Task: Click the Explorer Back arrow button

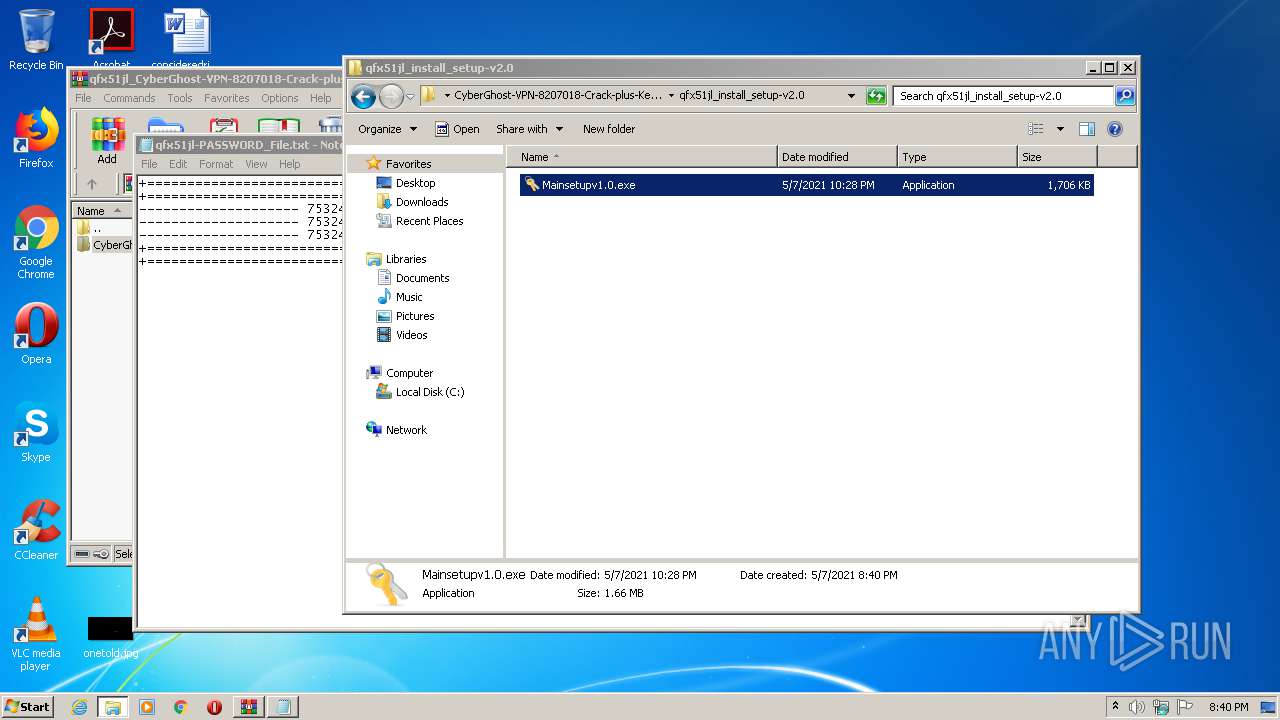Action: tap(364, 96)
